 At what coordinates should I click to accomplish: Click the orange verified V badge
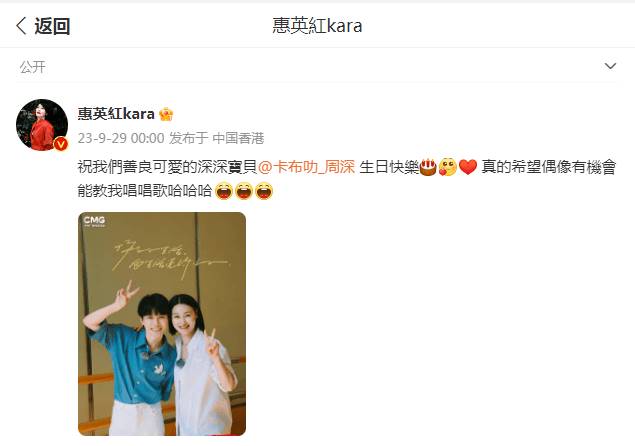click(x=61, y=143)
